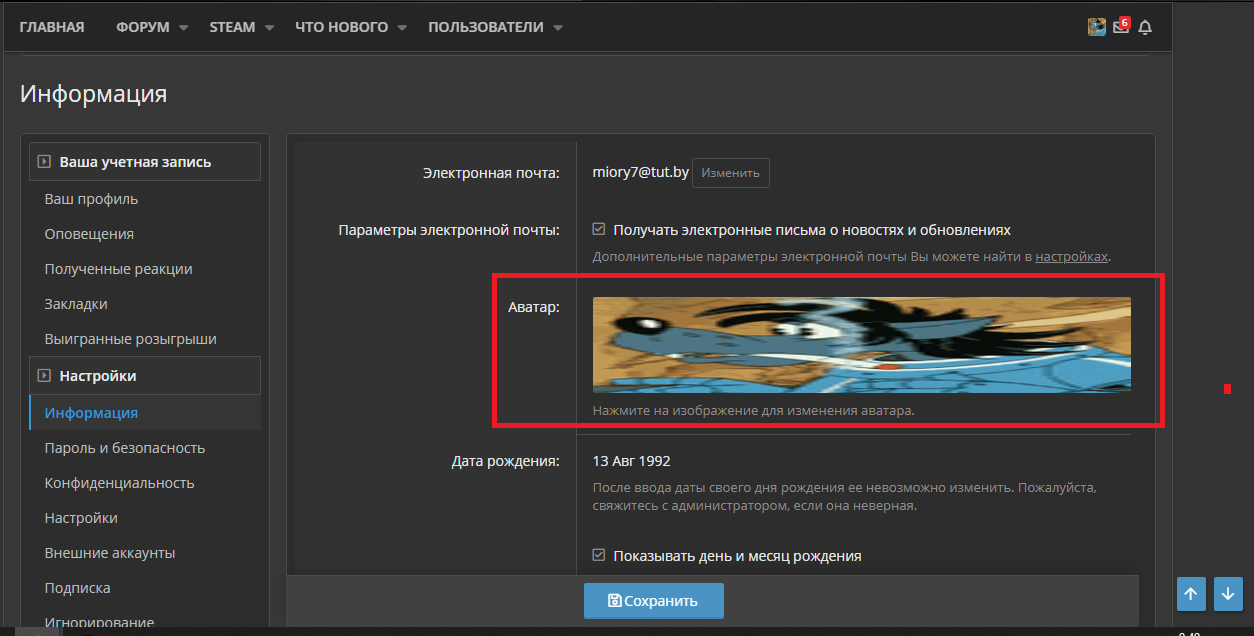Image resolution: width=1254 pixels, height=636 pixels.
Task: Open Конфиденциальность in sidebar
Action: click(120, 483)
